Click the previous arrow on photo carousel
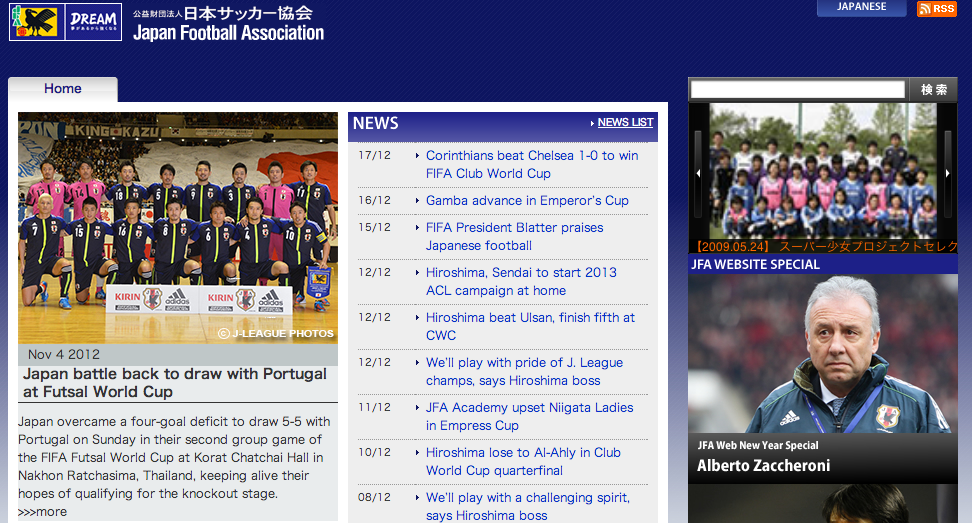 698,174
